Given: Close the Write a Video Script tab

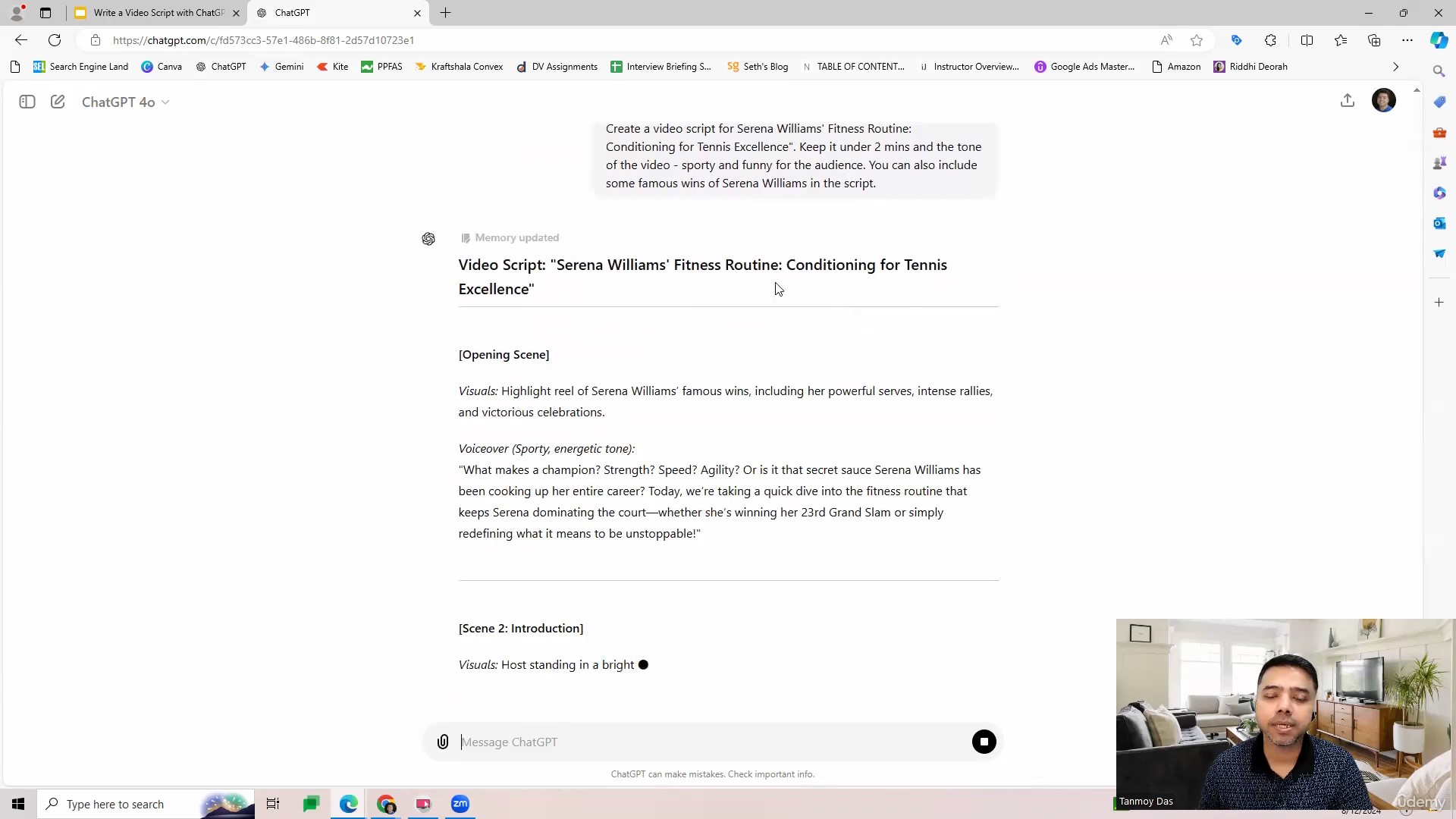Looking at the screenshot, I should (236, 13).
